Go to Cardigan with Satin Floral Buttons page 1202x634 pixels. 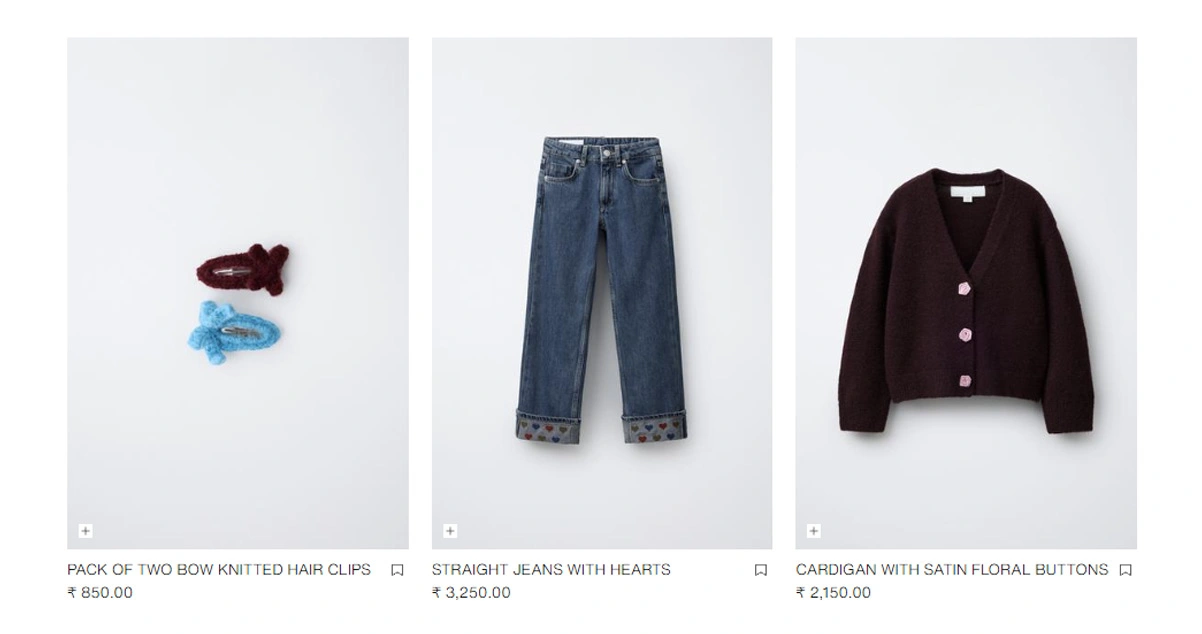(952, 569)
